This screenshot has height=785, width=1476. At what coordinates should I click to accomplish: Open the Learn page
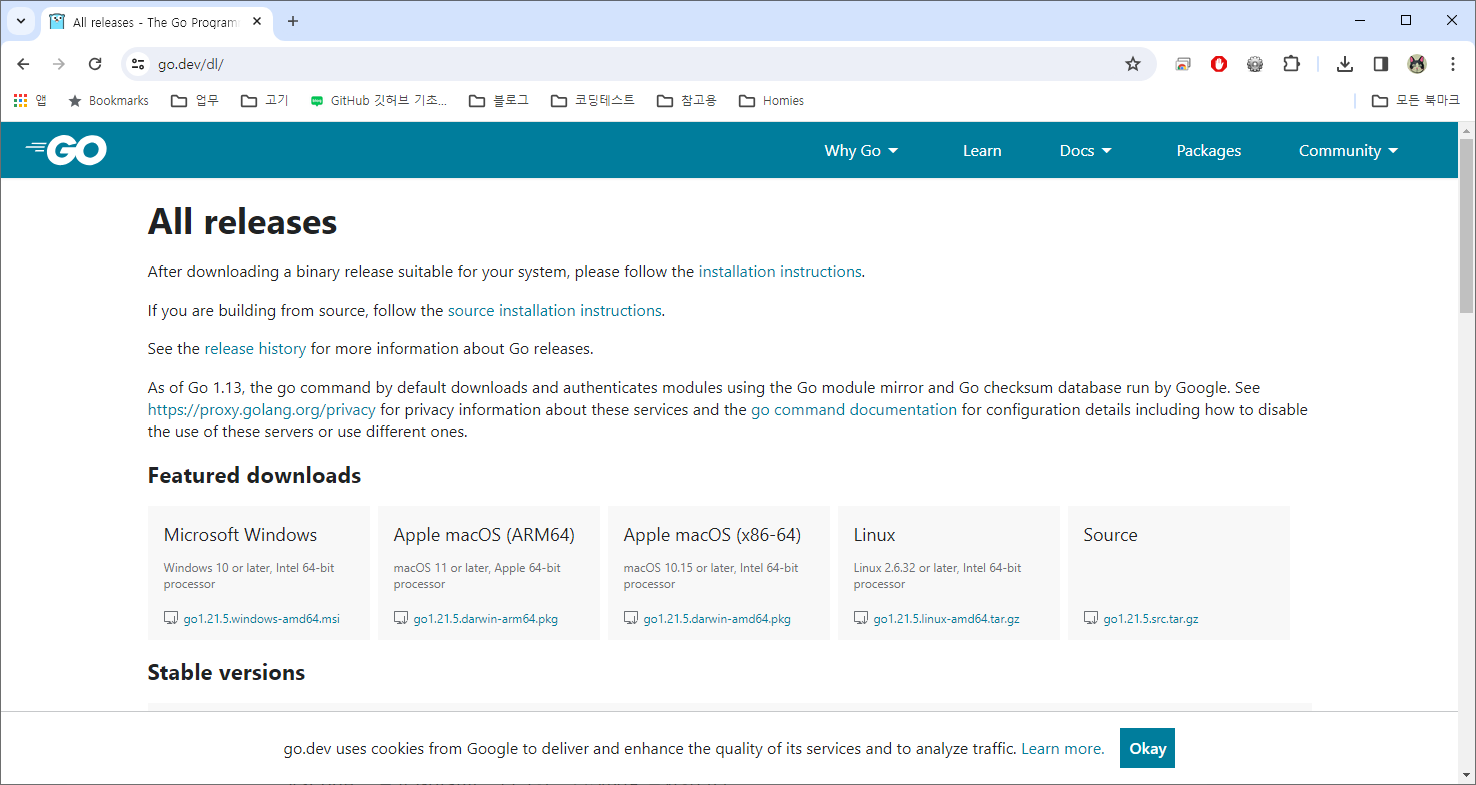[982, 150]
